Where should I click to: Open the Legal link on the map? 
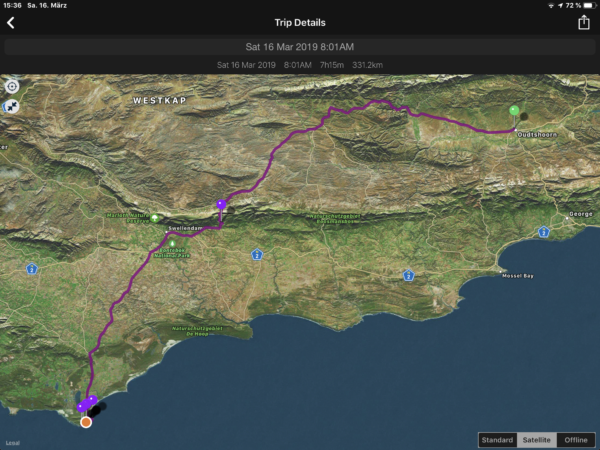point(12,441)
